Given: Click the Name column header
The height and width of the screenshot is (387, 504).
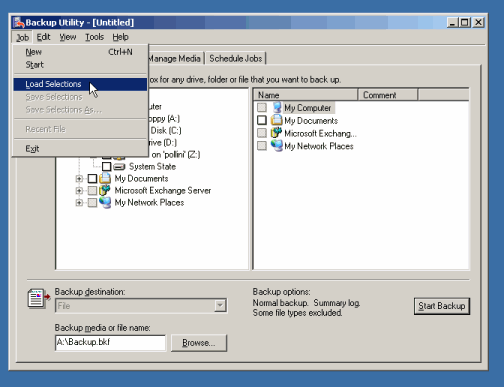Looking at the screenshot, I should tap(306, 95).
